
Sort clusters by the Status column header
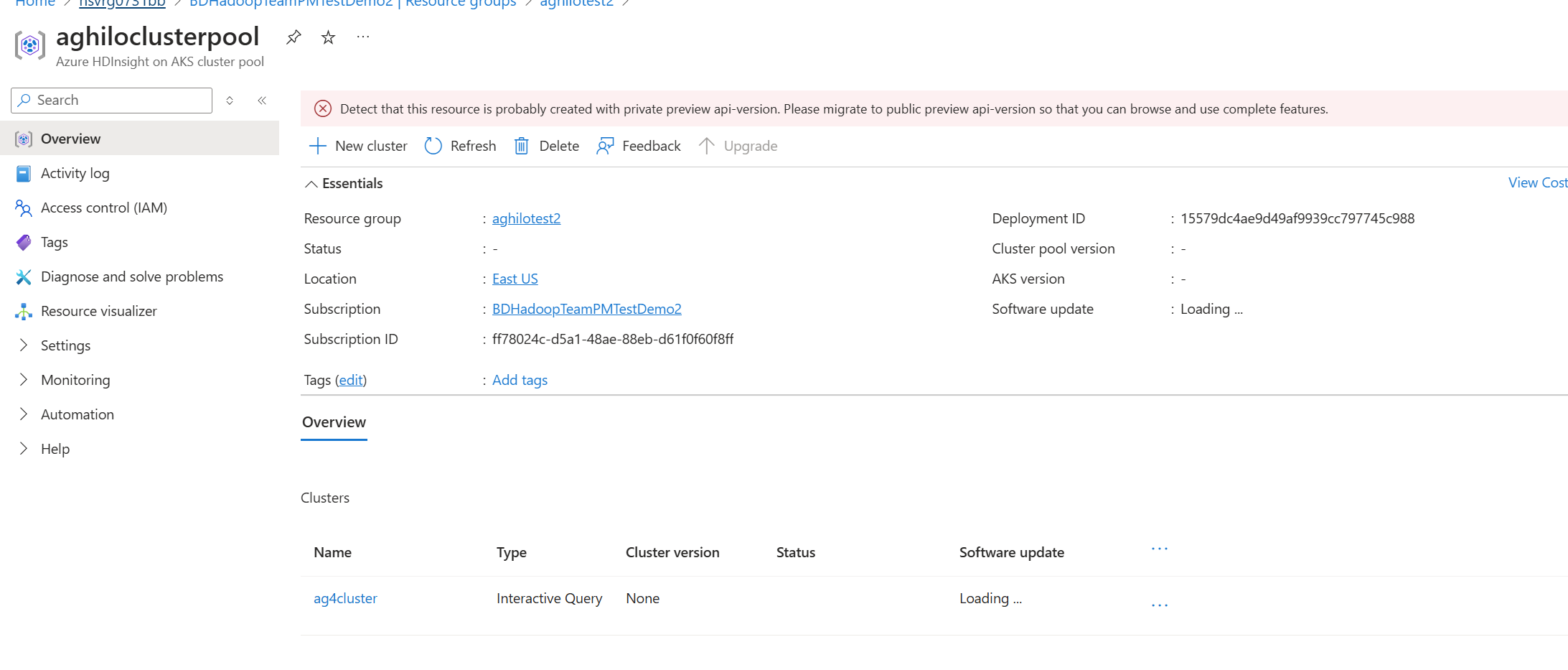(x=796, y=552)
